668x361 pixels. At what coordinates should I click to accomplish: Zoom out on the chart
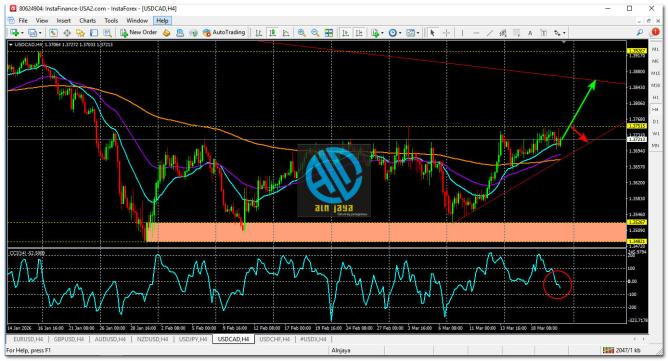click(x=315, y=33)
